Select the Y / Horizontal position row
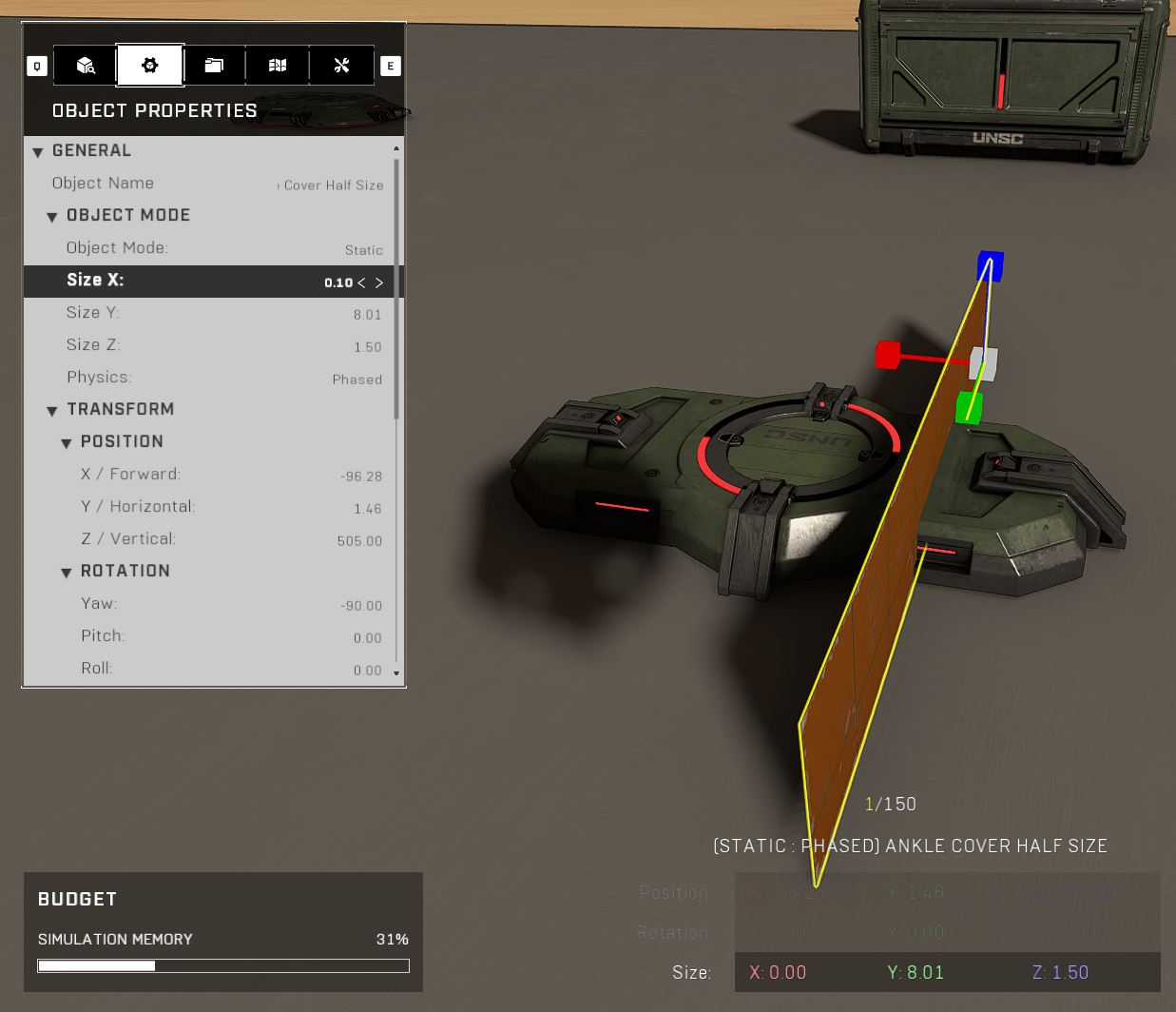Image resolution: width=1176 pixels, height=1012 pixels. pos(208,507)
